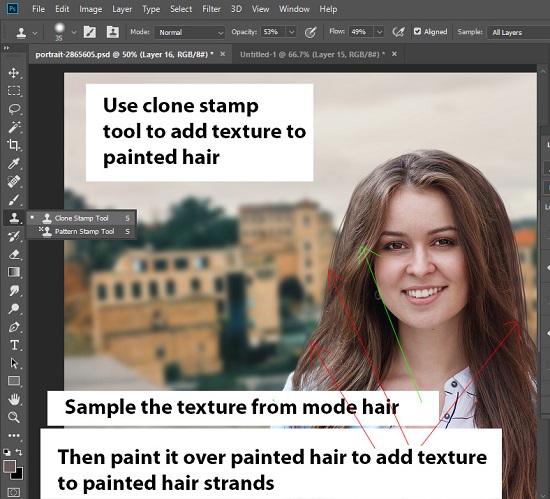Screen dimensions: 550x499
Task: Toggle the Aligned checkbox
Action: [417, 32]
